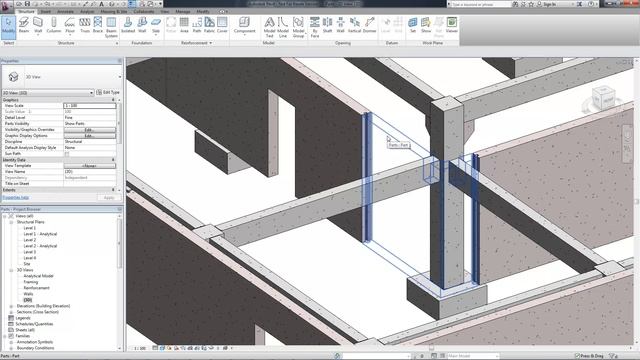Select Level 1 - Analytical plan
The width and height of the screenshot is (640, 360).
[40, 234]
